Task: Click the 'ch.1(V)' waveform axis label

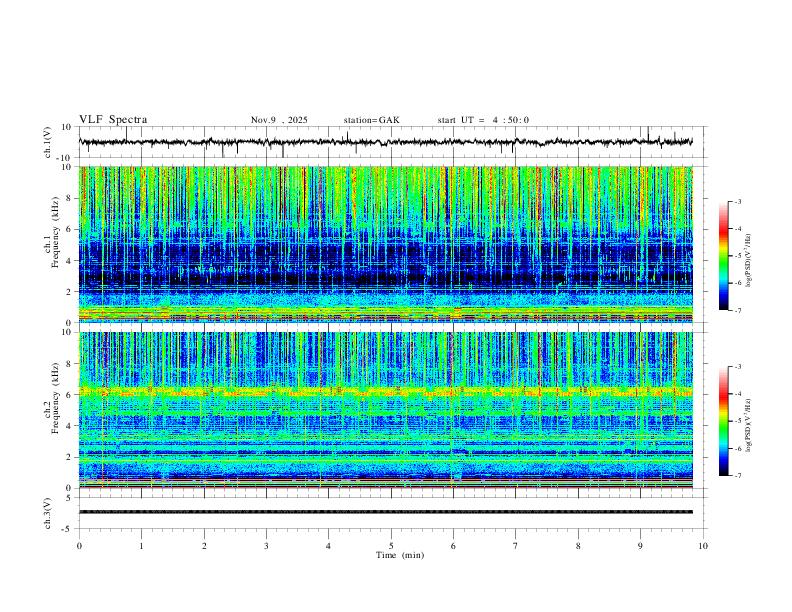Action: [48, 142]
